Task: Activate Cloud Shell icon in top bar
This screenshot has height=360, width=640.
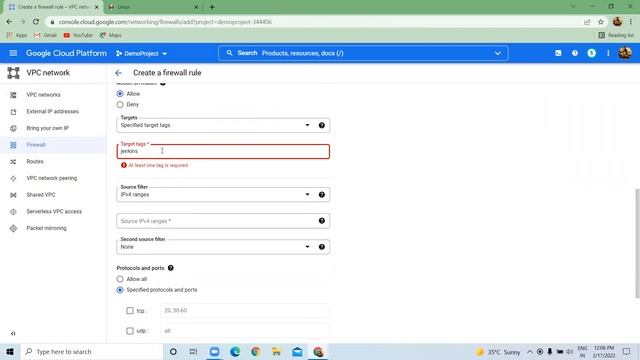Action: pyautogui.click(x=558, y=53)
